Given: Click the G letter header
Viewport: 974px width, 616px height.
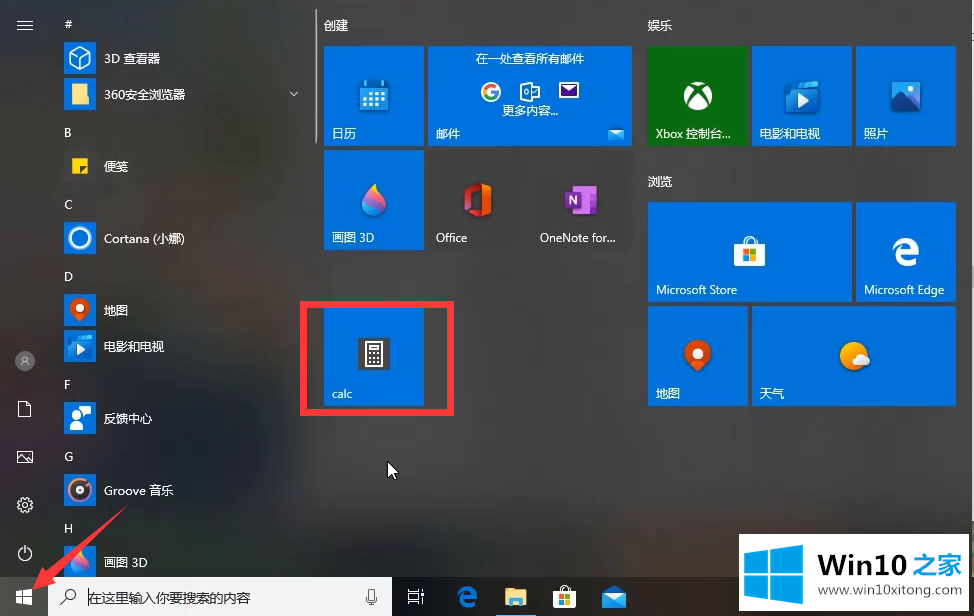Looking at the screenshot, I should (x=68, y=456).
